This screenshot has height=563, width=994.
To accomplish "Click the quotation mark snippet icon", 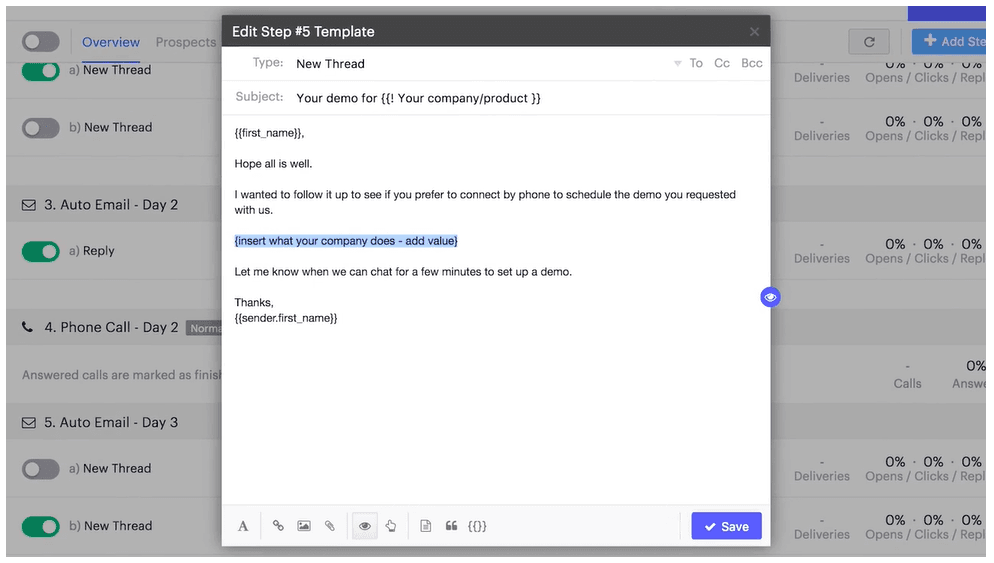I will click(451, 526).
